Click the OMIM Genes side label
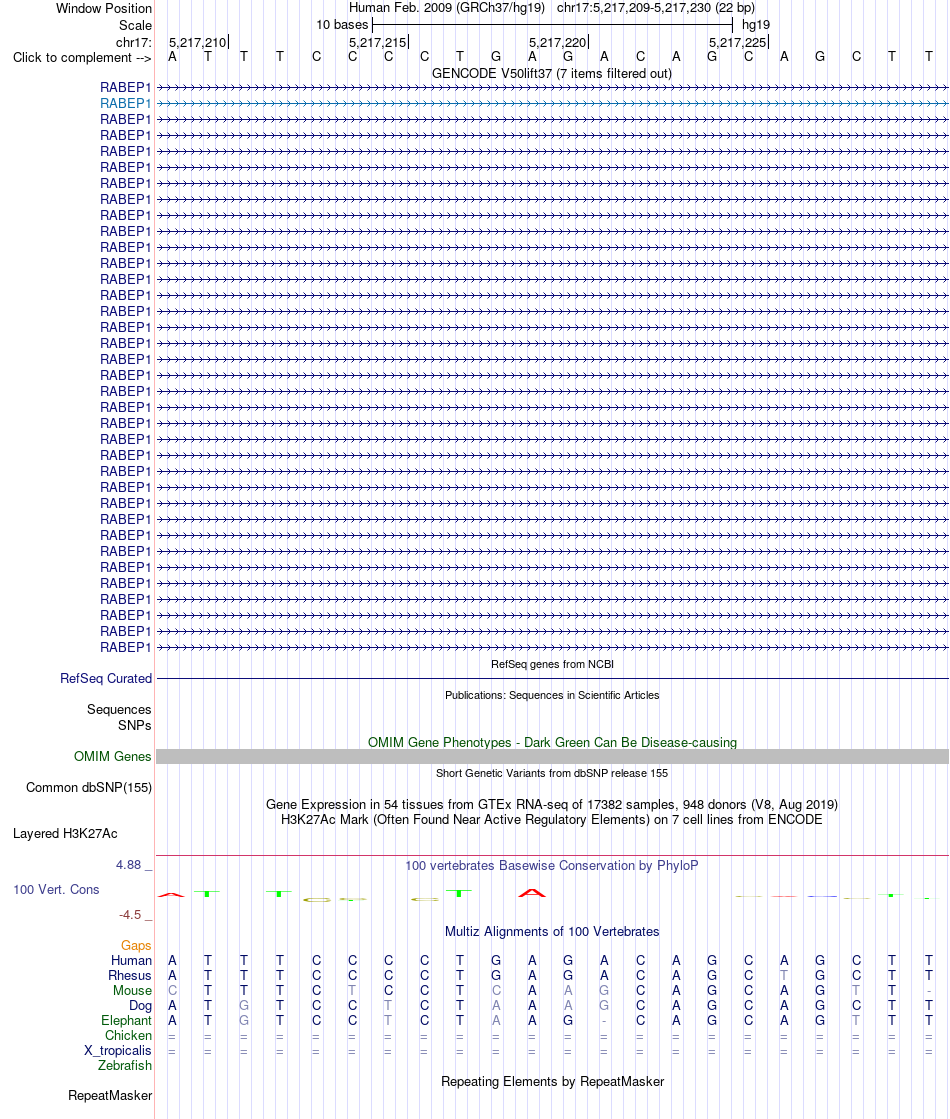 coord(113,756)
